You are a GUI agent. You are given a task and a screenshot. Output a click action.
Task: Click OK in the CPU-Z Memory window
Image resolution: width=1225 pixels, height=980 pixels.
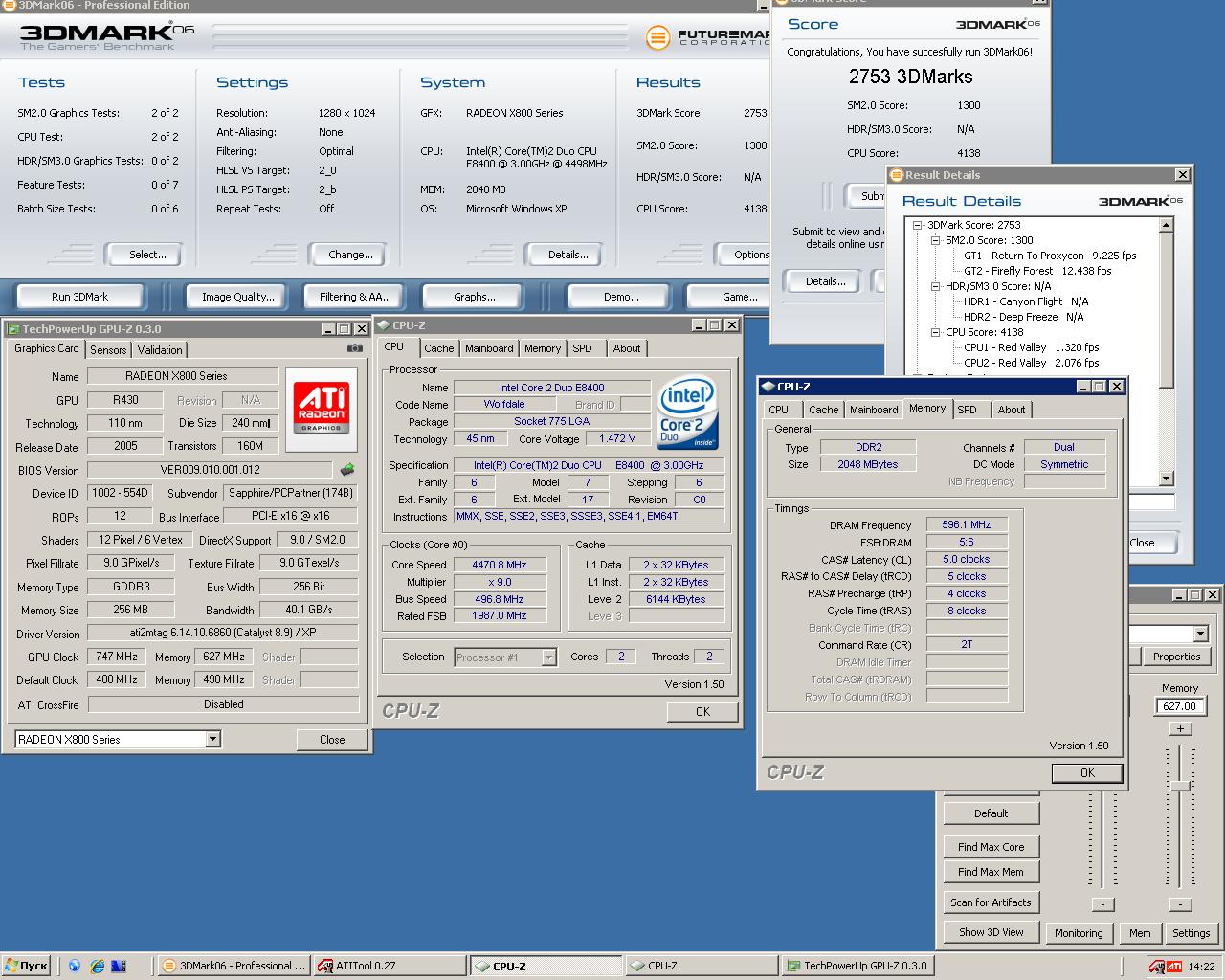tap(1087, 773)
